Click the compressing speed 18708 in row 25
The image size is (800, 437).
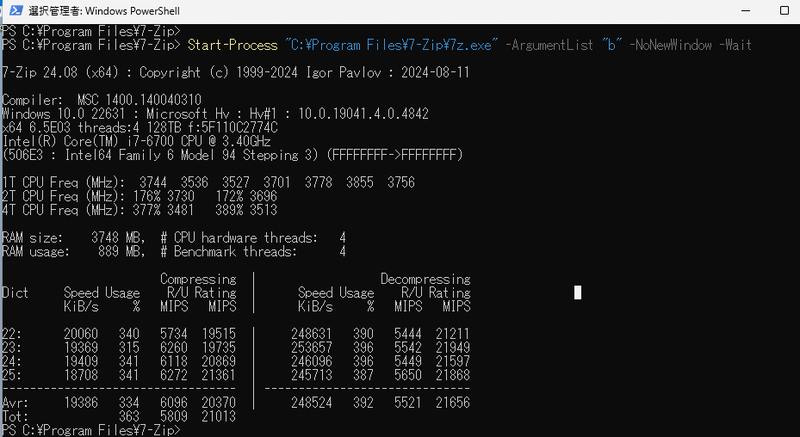coord(81,375)
